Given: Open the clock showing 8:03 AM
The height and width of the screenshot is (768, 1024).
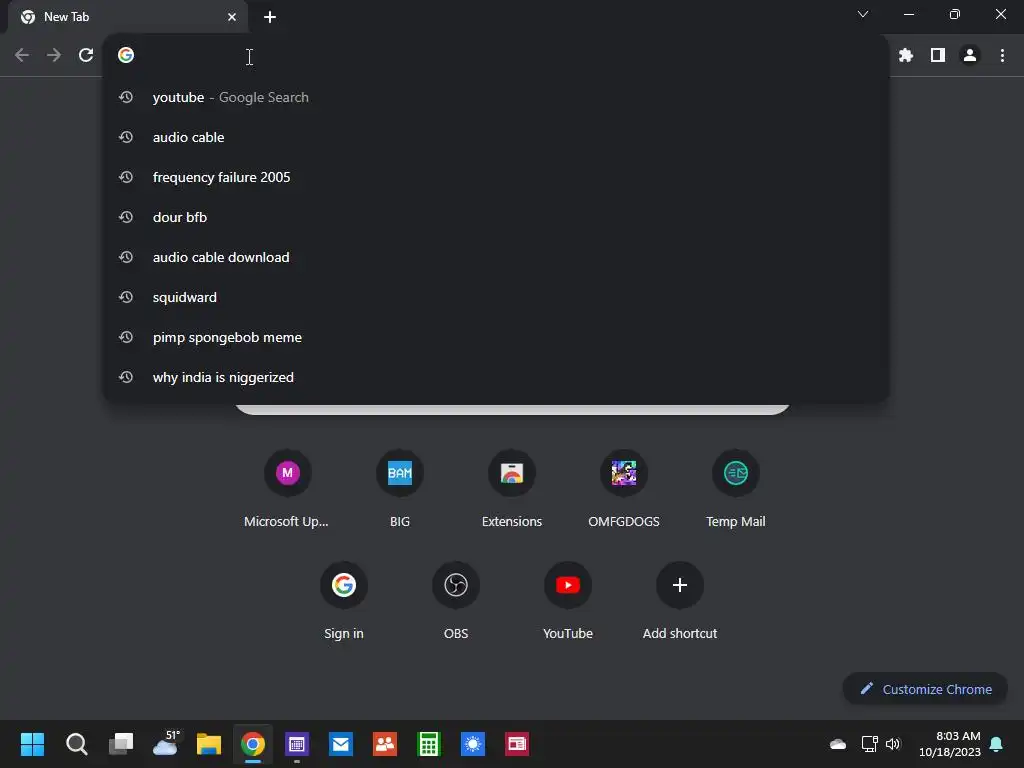Looking at the screenshot, I should click(950, 744).
